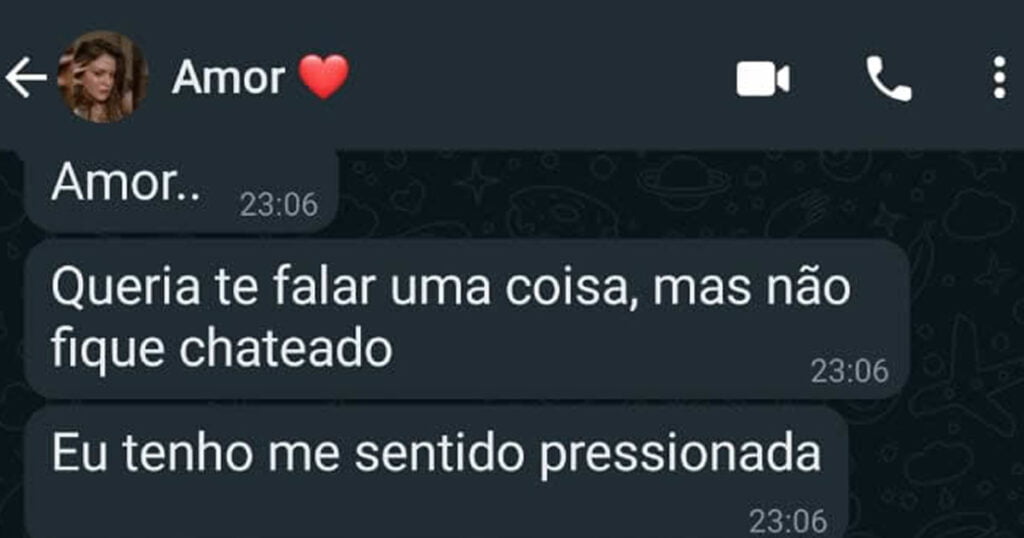The width and height of the screenshot is (1024, 538).
Task: Tap the timestamp below "pressionada" message
Action: pyautogui.click(x=788, y=521)
